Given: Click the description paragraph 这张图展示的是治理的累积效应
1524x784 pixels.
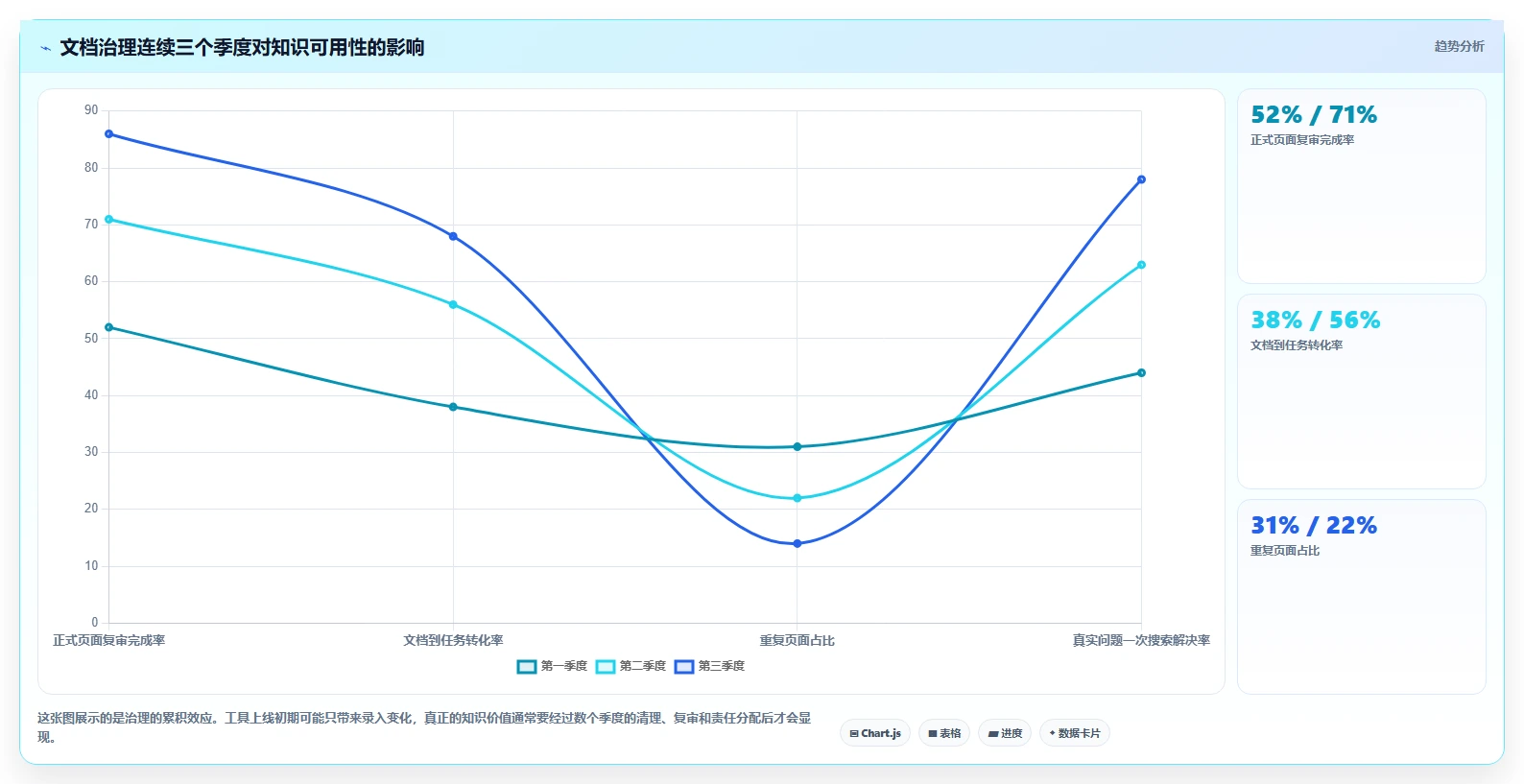Looking at the screenshot, I should (x=424, y=727).
